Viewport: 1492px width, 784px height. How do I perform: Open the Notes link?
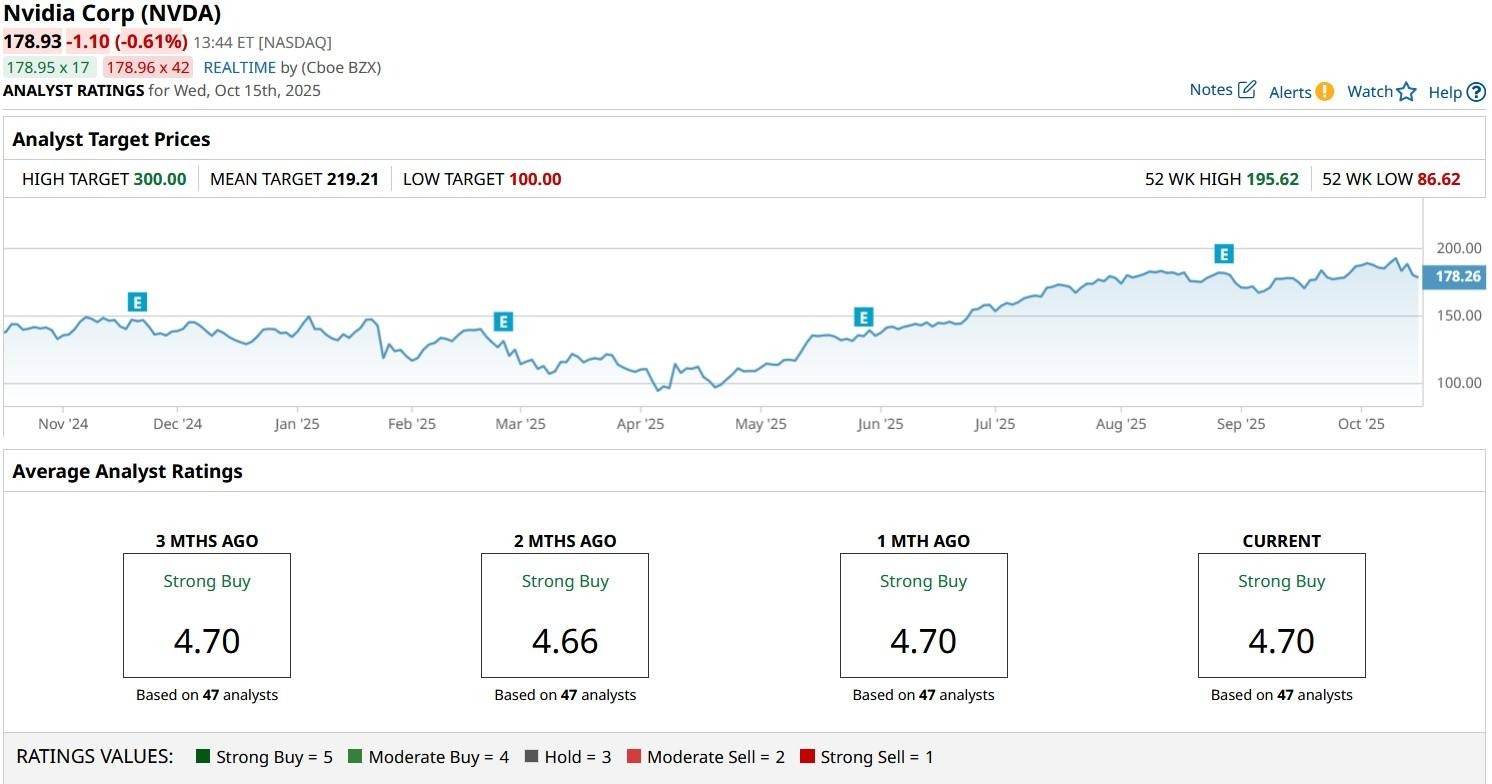click(x=1210, y=90)
